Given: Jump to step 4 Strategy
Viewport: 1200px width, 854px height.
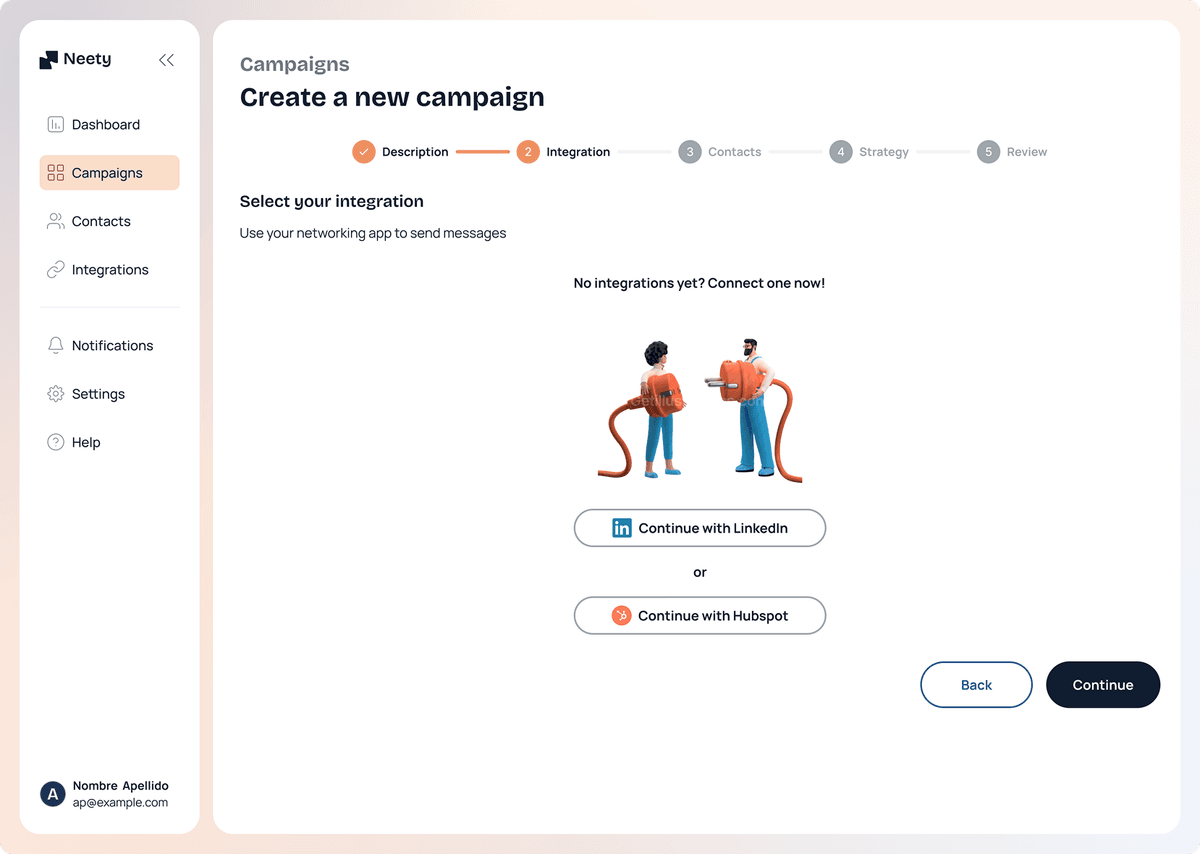Looking at the screenshot, I should [869, 152].
